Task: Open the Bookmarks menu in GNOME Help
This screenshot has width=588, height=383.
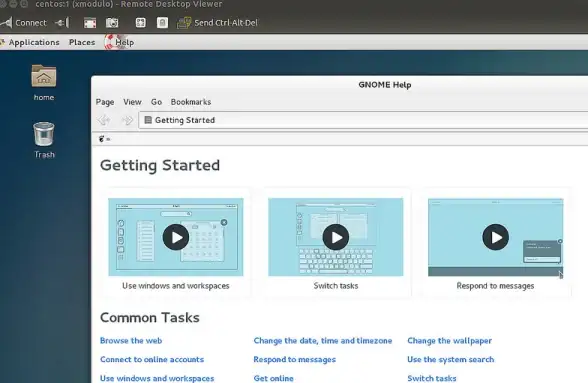Action: pyautogui.click(x=191, y=102)
